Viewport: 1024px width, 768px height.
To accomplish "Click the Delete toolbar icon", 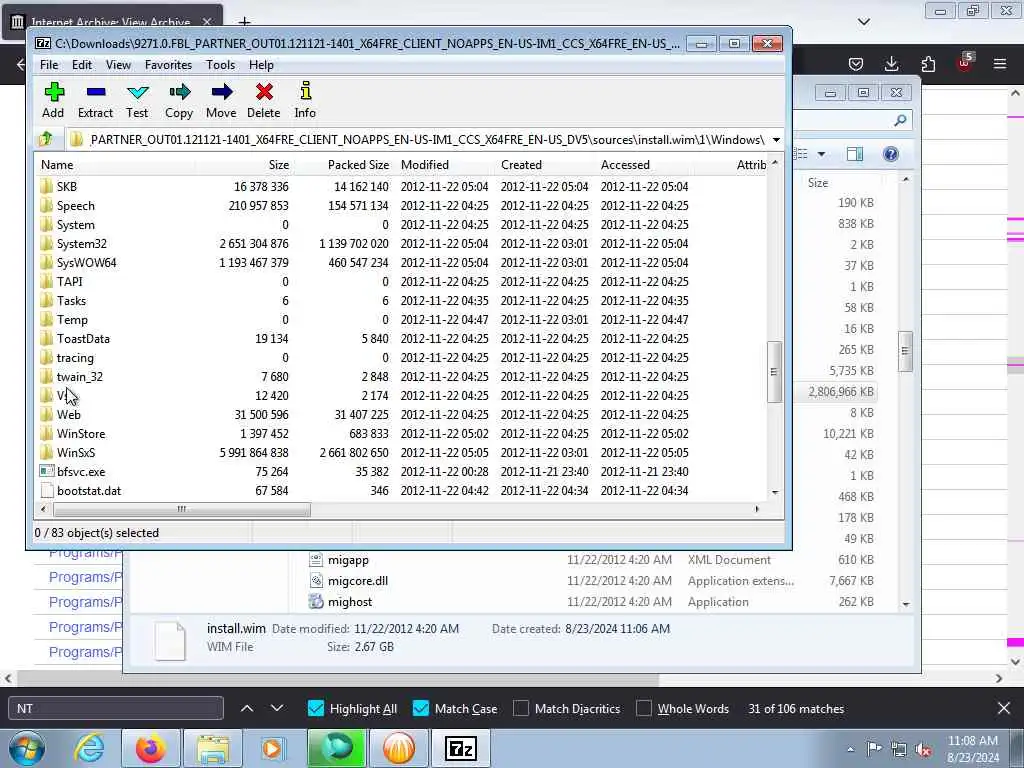I will [x=264, y=100].
